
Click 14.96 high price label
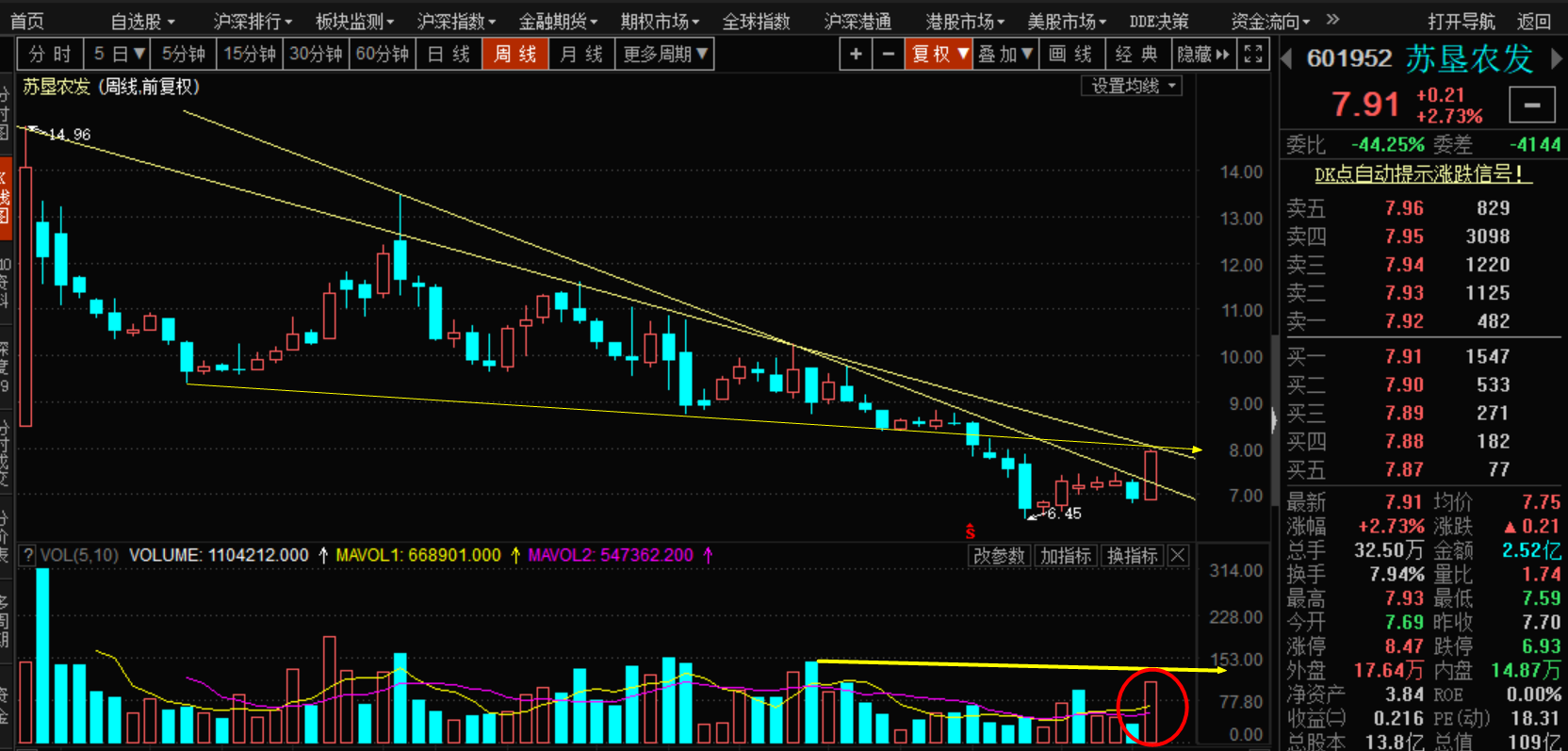point(70,135)
